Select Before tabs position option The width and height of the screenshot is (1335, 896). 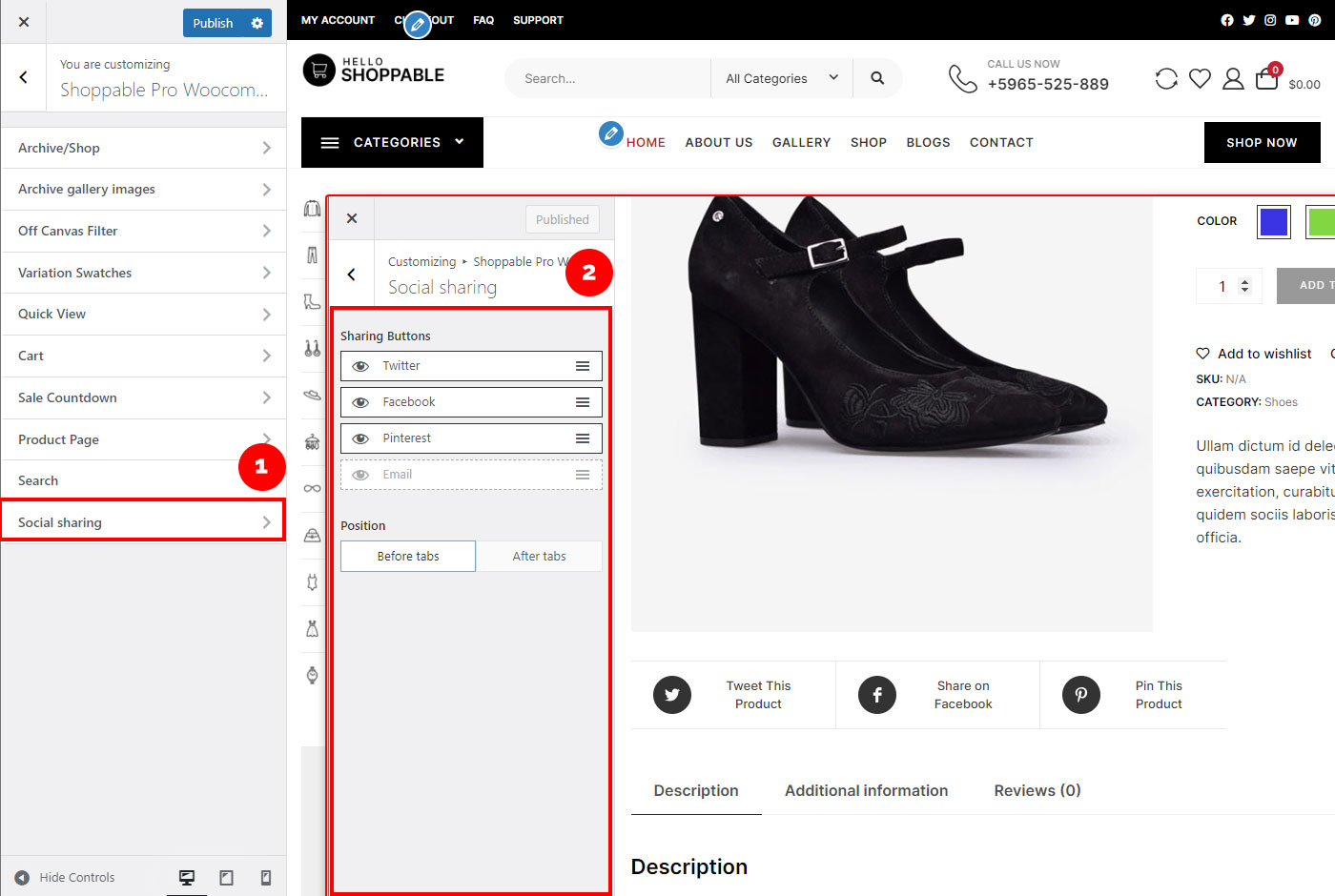[x=408, y=556]
